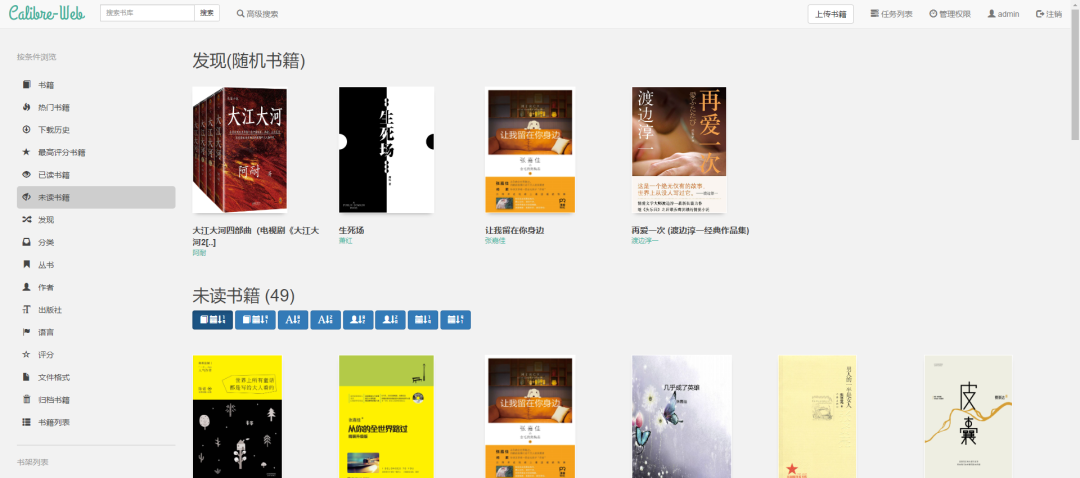Sort by book date, oldest first
This screenshot has width=1080, height=478.
[255, 320]
